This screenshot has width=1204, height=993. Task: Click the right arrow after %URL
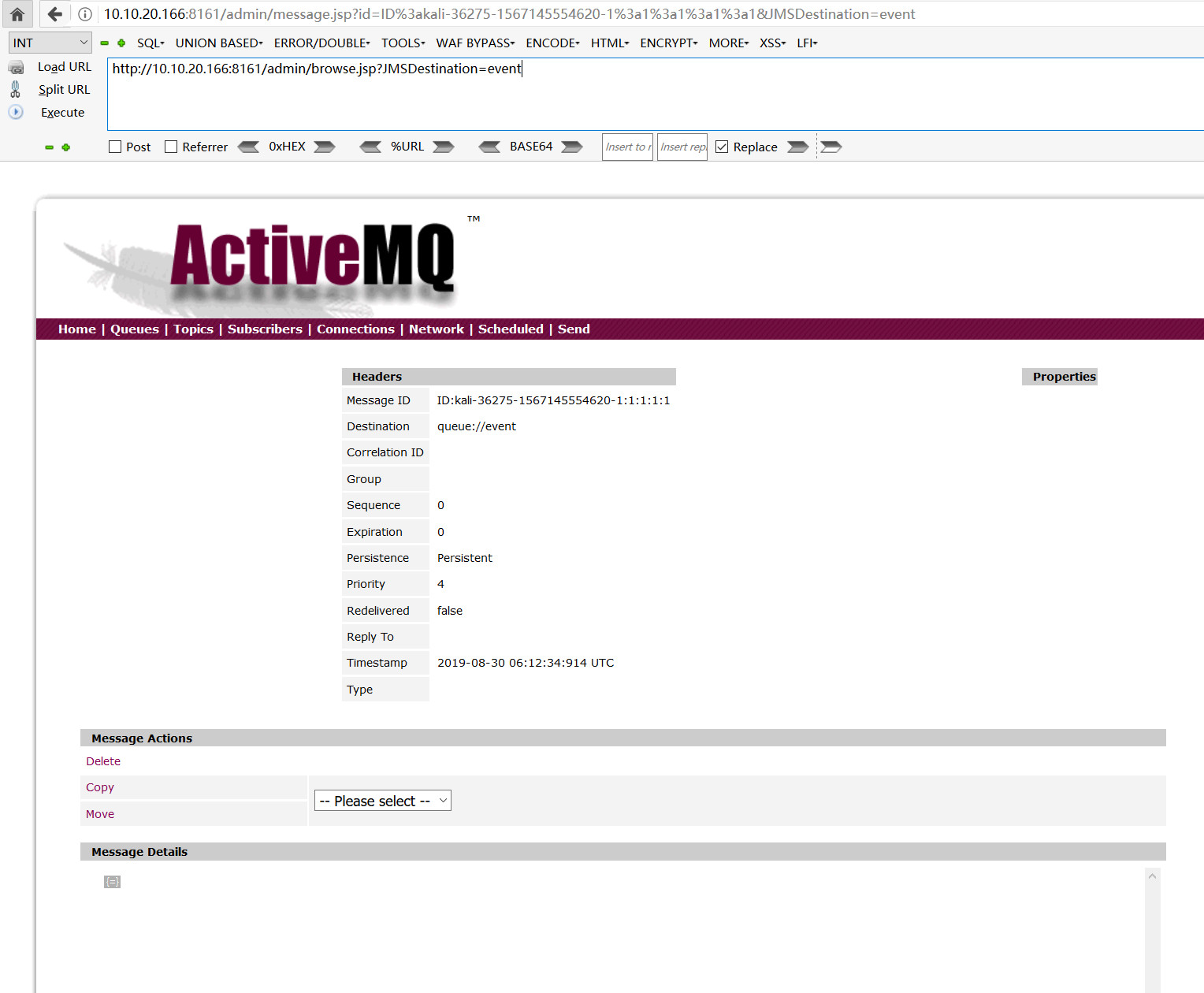[x=444, y=147]
